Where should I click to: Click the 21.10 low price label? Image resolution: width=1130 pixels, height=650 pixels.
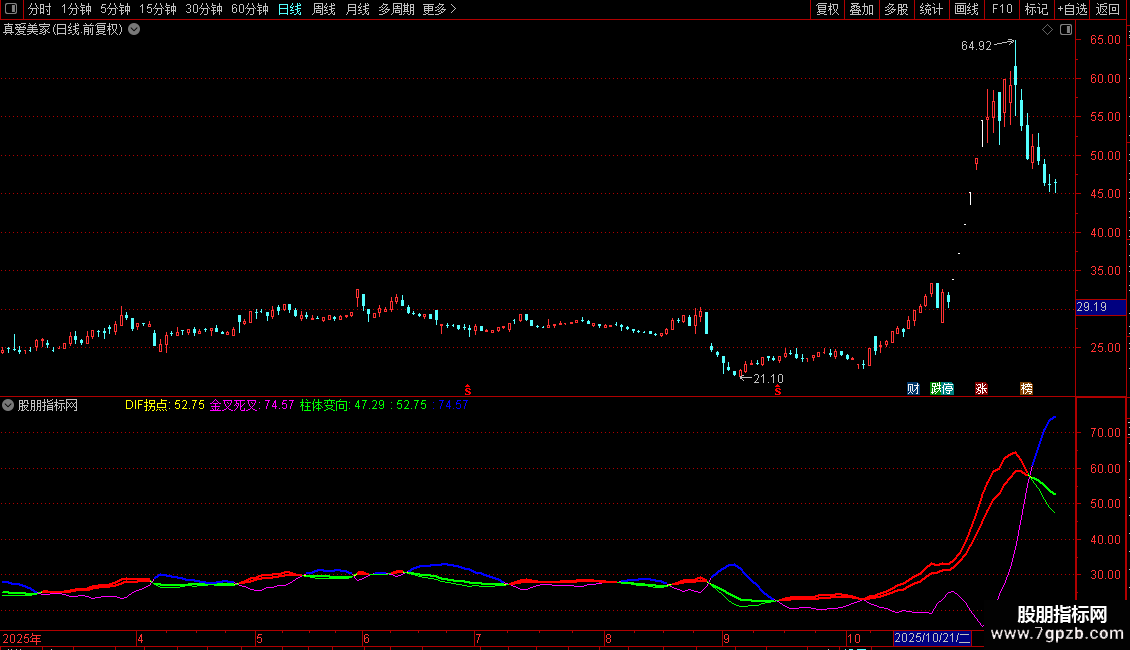point(768,378)
